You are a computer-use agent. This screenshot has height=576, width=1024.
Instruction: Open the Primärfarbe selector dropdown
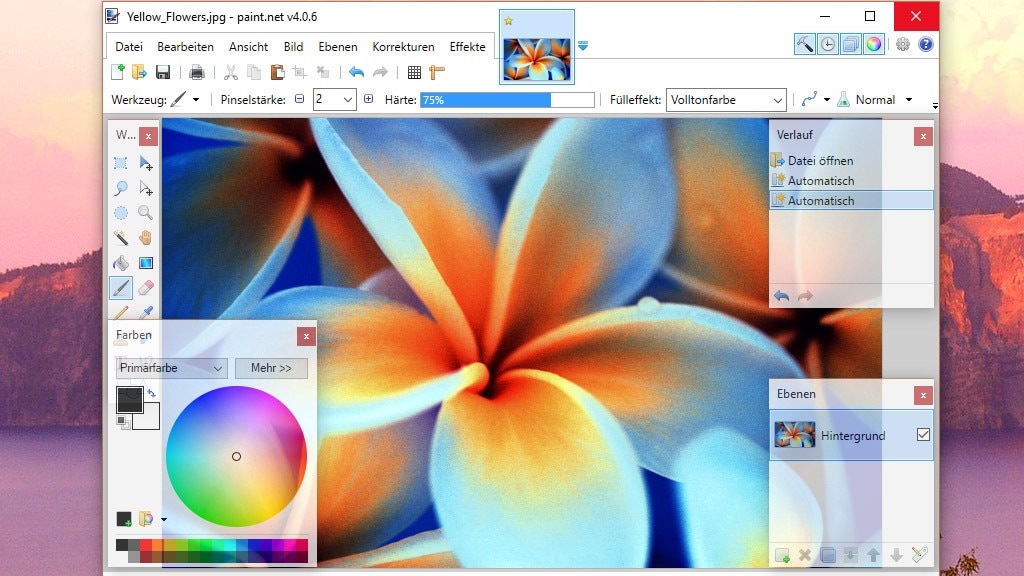tap(171, 368)
